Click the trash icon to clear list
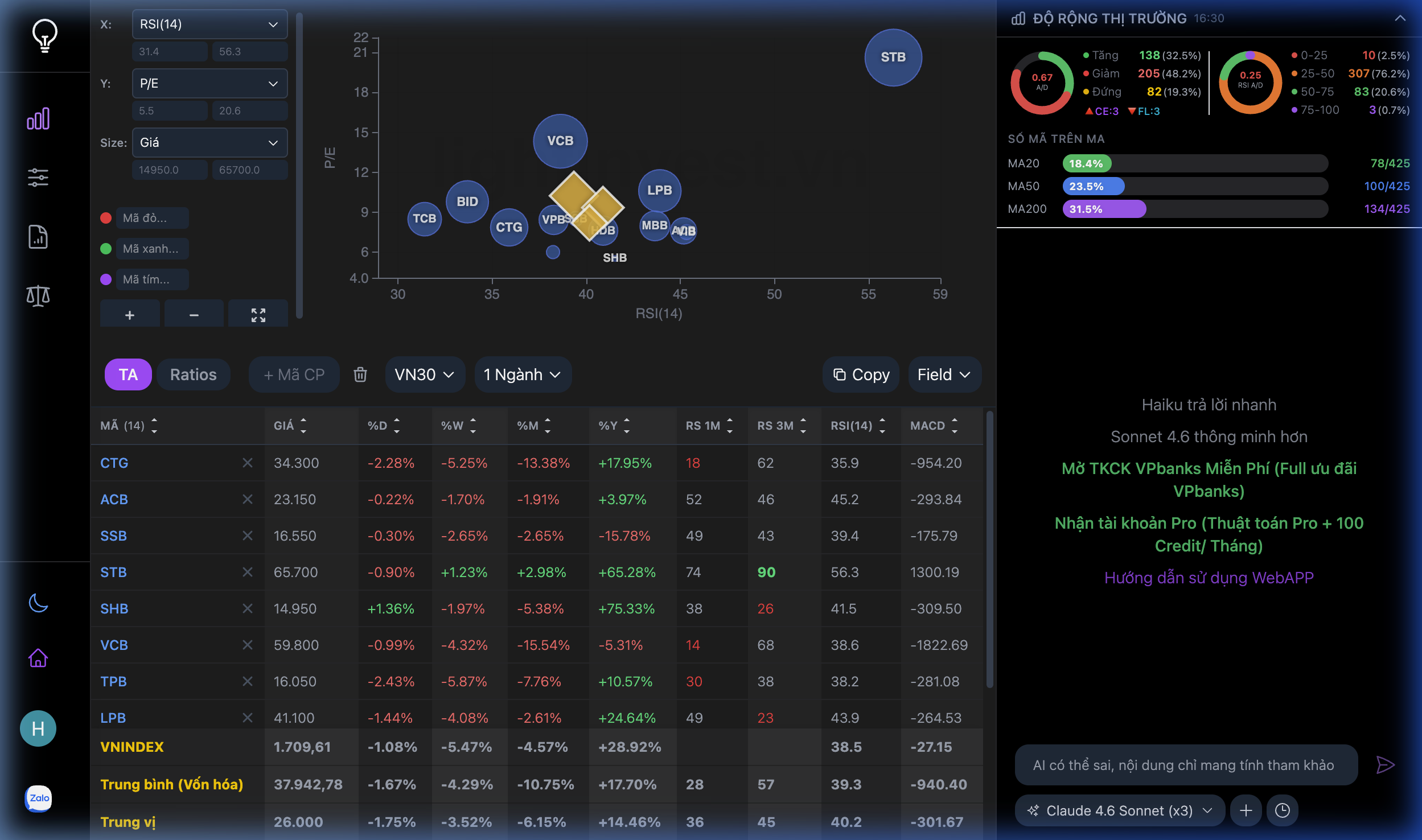Screen dimensions: 1422x840 coord(360,374)
